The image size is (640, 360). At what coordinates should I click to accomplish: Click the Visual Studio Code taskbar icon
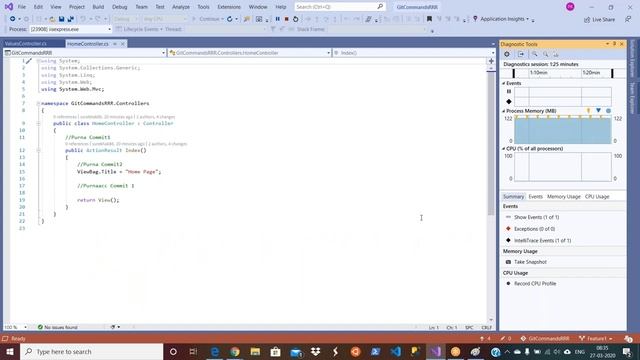tap(396, 351)
